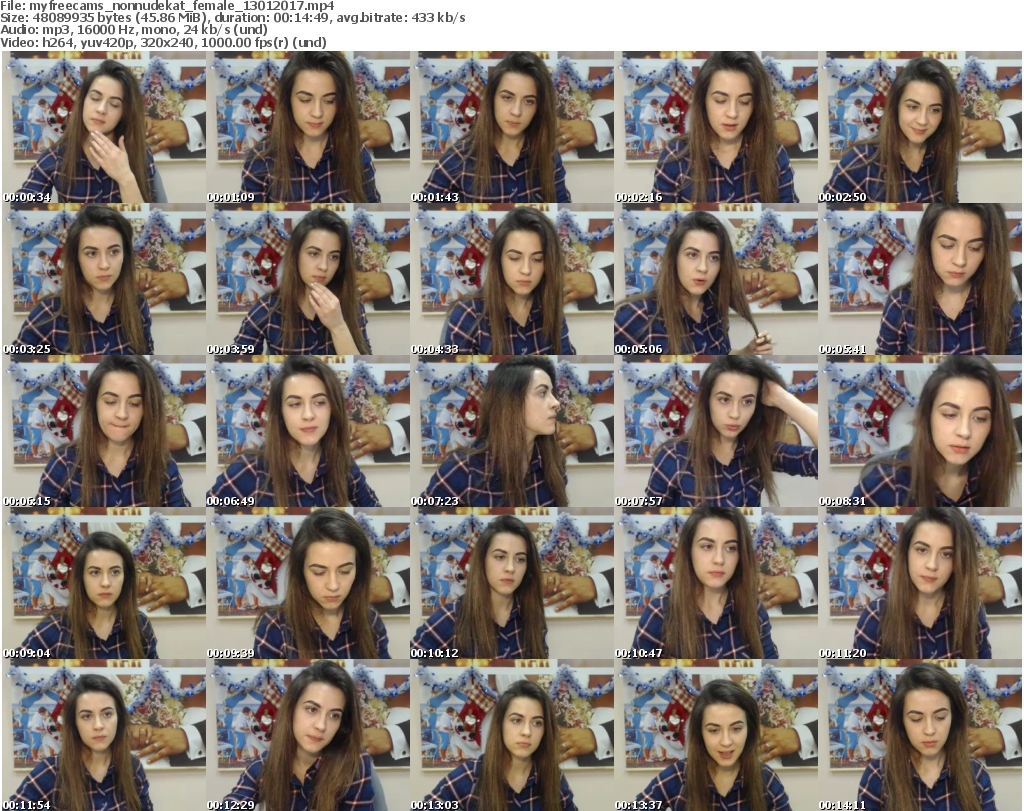Select the thumbnail frame at 00:14:11
This screenshot has height=811, width=1024.
point(920,735)
